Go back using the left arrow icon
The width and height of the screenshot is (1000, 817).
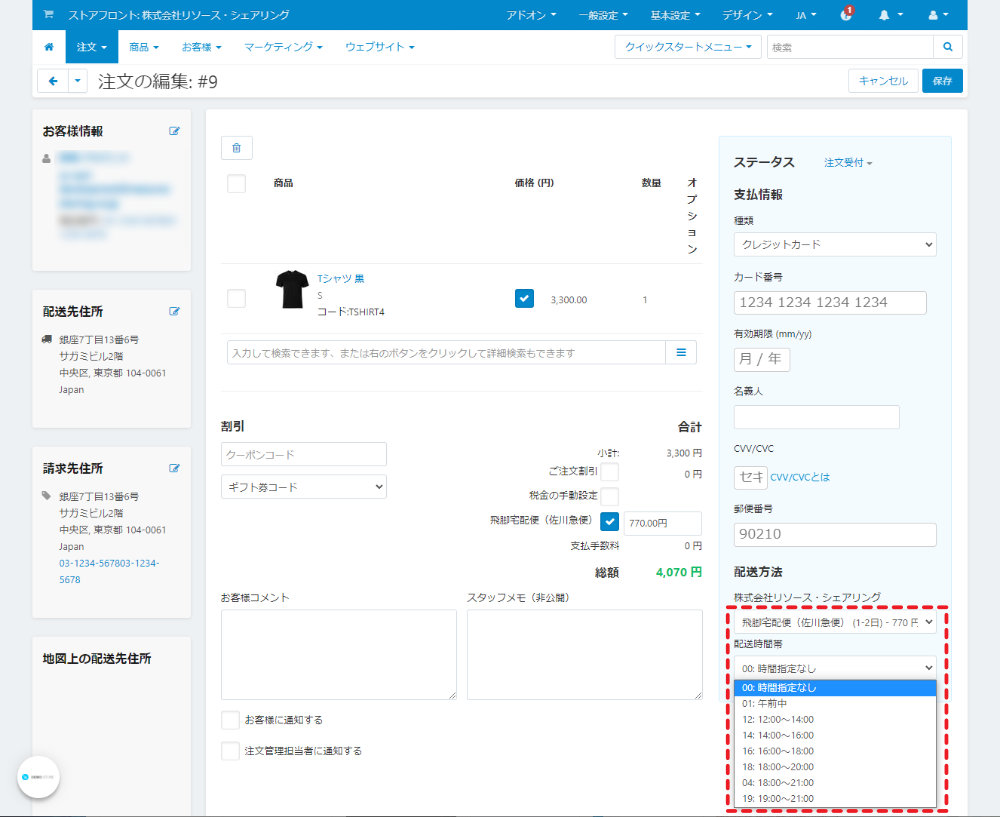[53, 81]
